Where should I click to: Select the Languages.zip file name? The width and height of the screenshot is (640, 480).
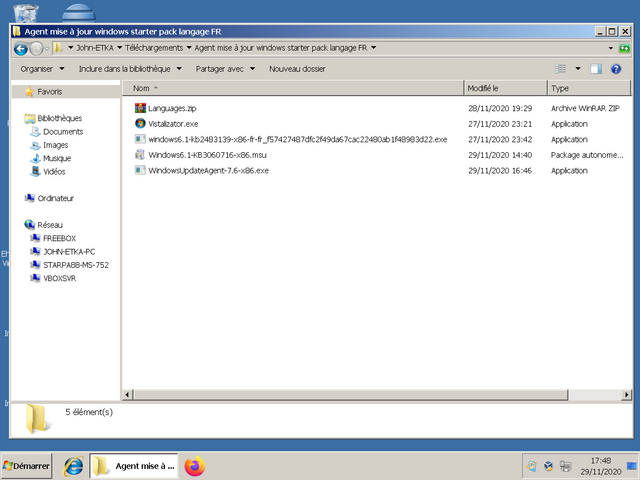[x=172, y=109]
